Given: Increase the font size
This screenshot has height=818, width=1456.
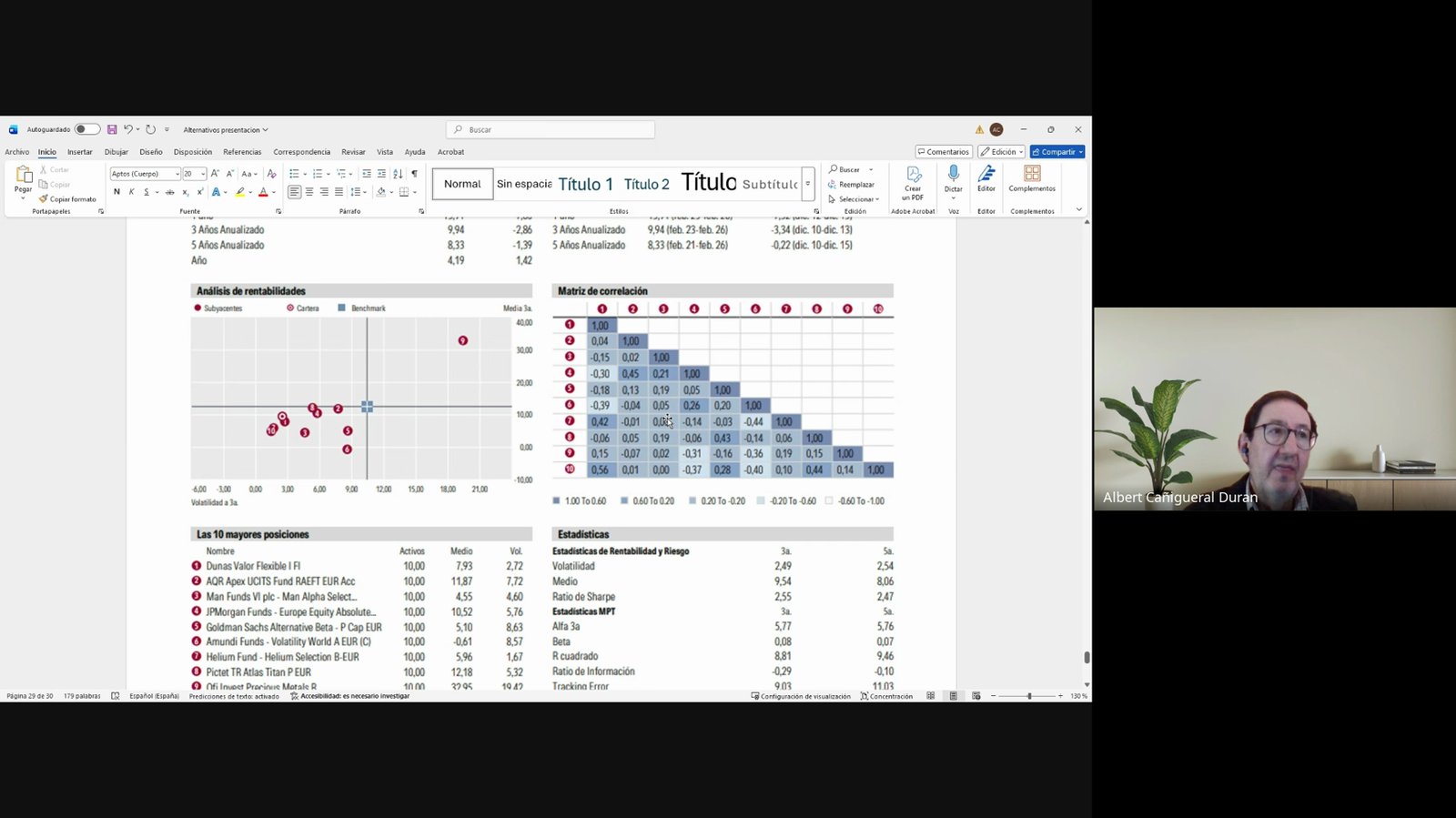Looking at the screenshot, I should click(215, 174).
